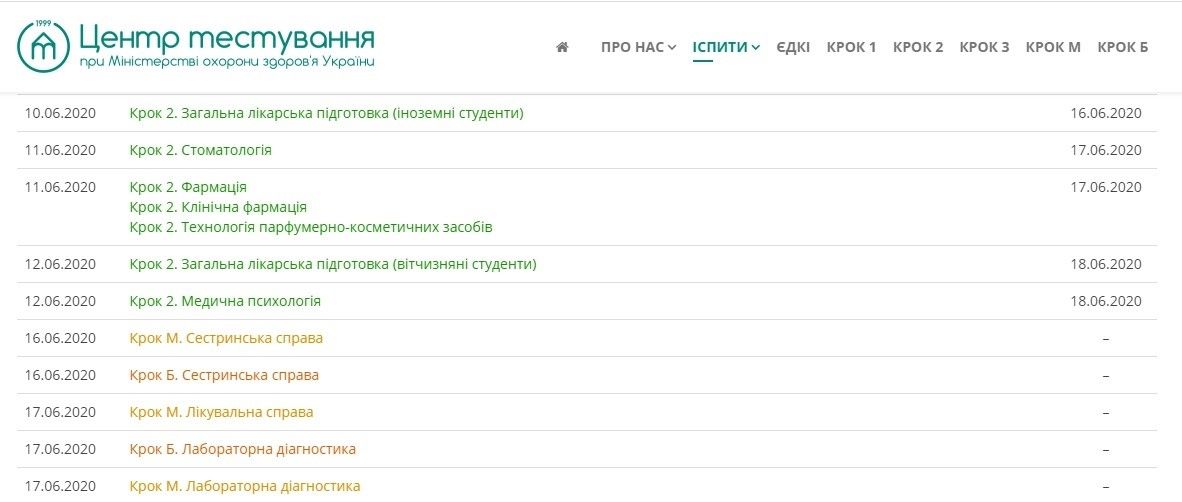Click Крок 2. Клінічна фармація link
The width and height of the screenshot is (1182, 502).
click(x=218, y=207)
